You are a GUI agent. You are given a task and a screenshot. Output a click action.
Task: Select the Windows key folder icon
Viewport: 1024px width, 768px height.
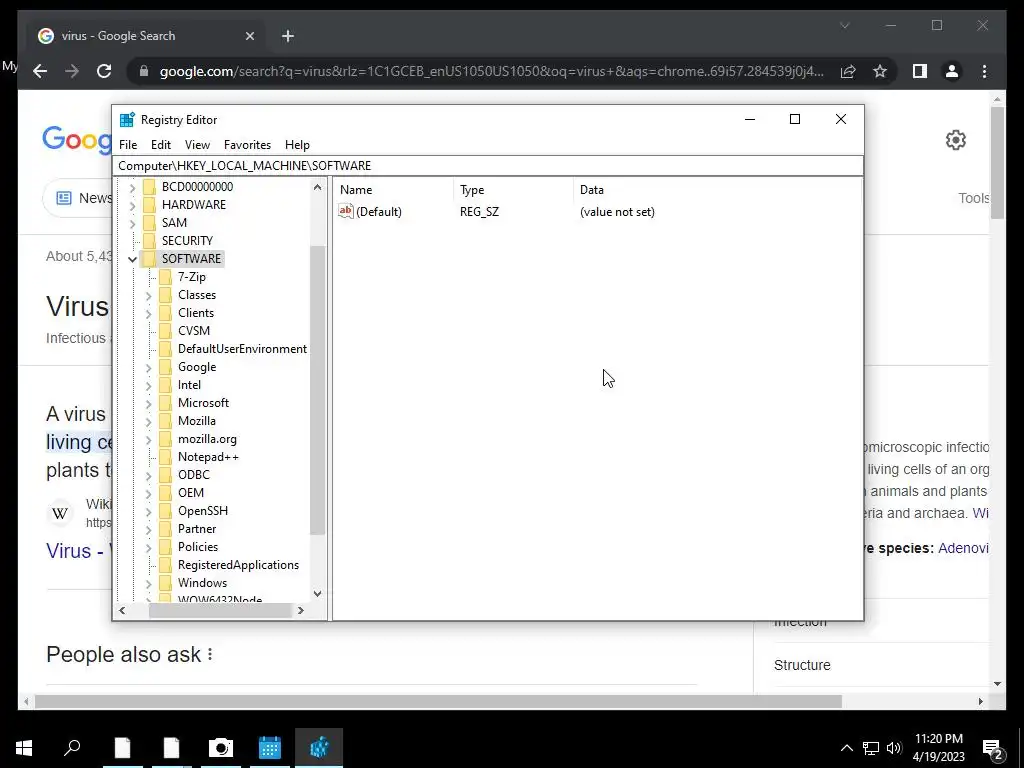click(x=165, y=583)
